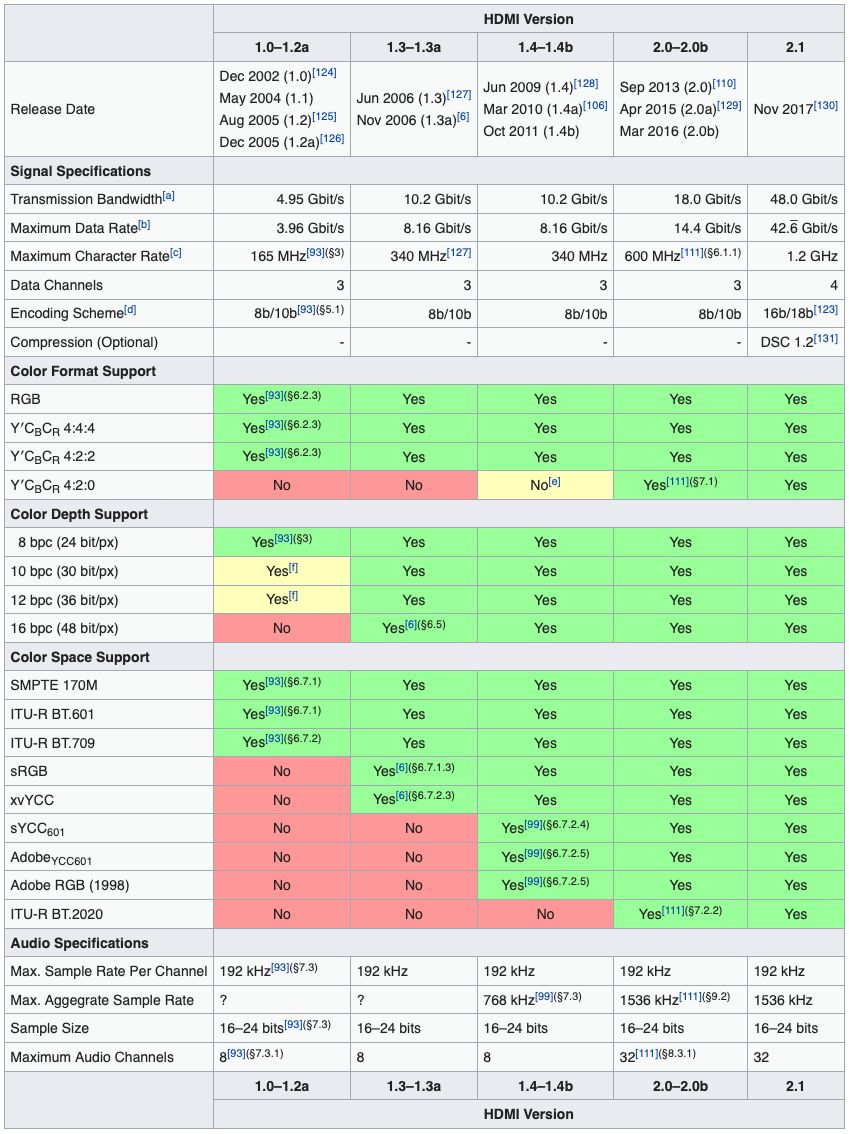Click the Max. Aggregate Sample Rate label
This screenshot has height=1134, width=849.
coord(102,1001)
